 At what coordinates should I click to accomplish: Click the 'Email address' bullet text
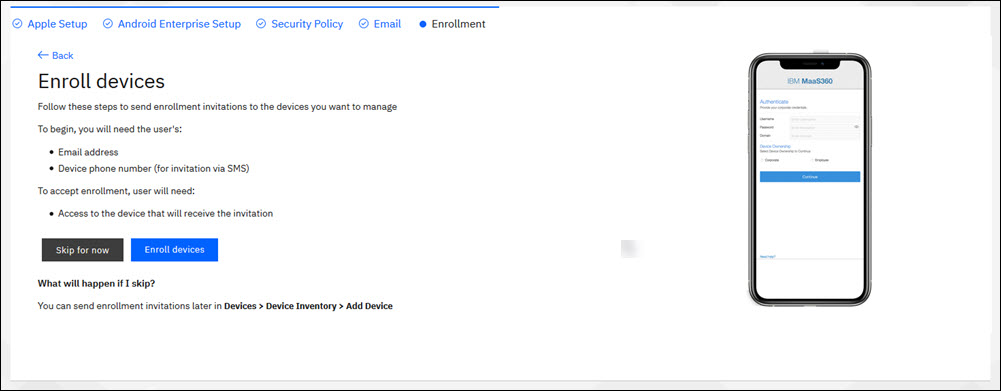[x=88, y=152]
